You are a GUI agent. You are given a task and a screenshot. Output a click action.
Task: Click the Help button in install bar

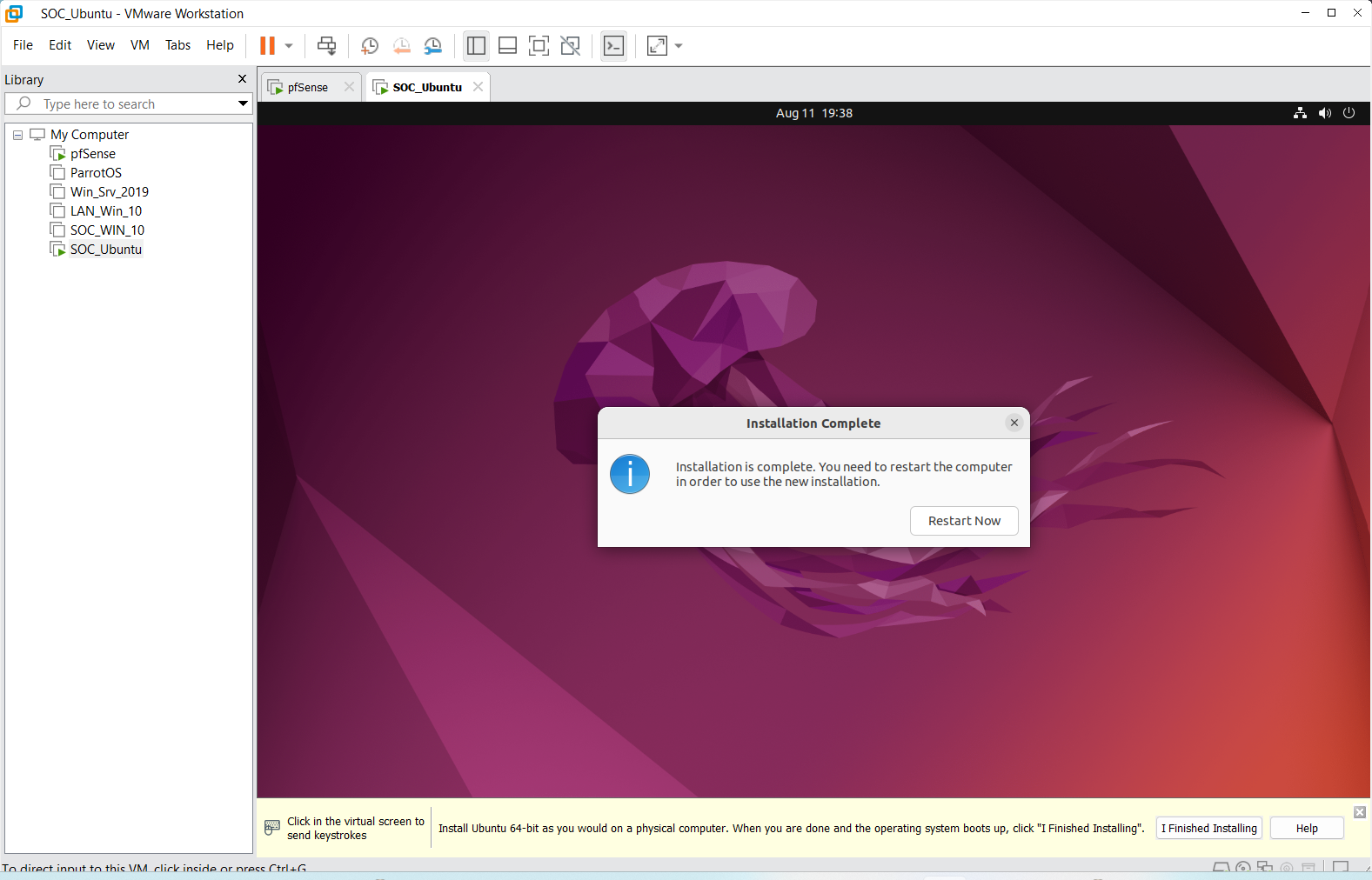pyautogui.click(x=1307, y=828)
